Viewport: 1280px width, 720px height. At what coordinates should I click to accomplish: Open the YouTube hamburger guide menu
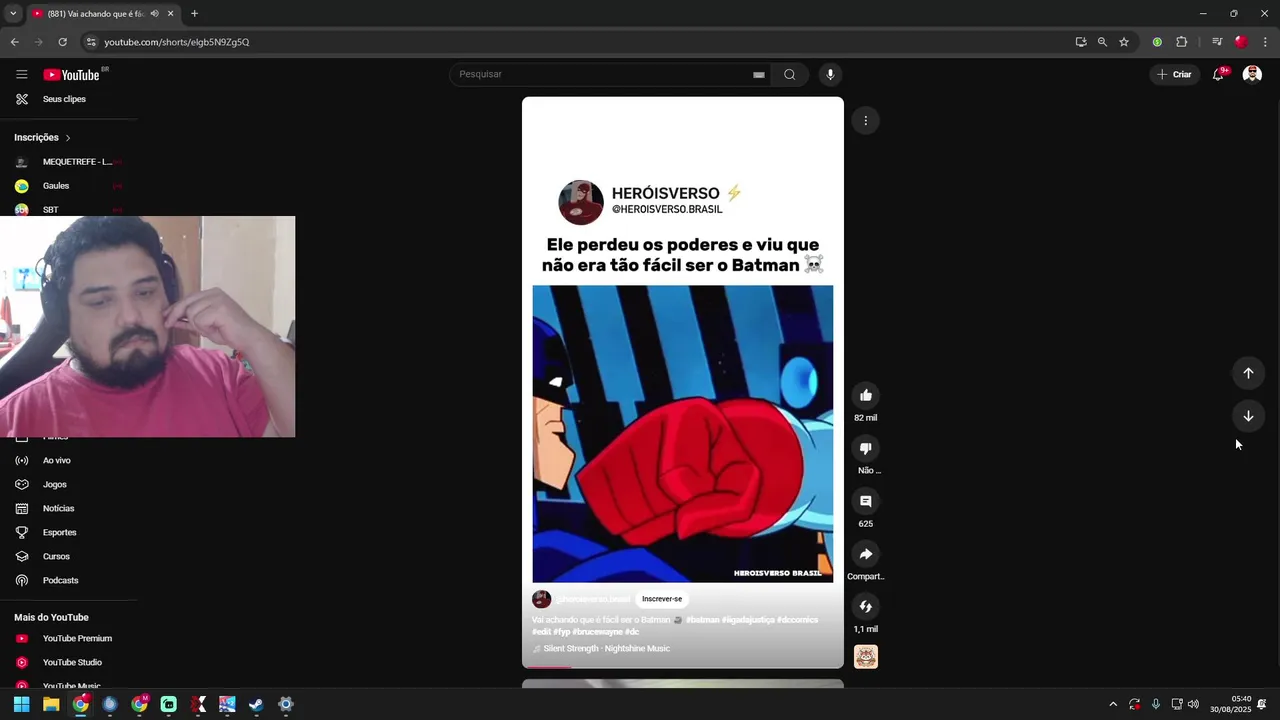21,74
